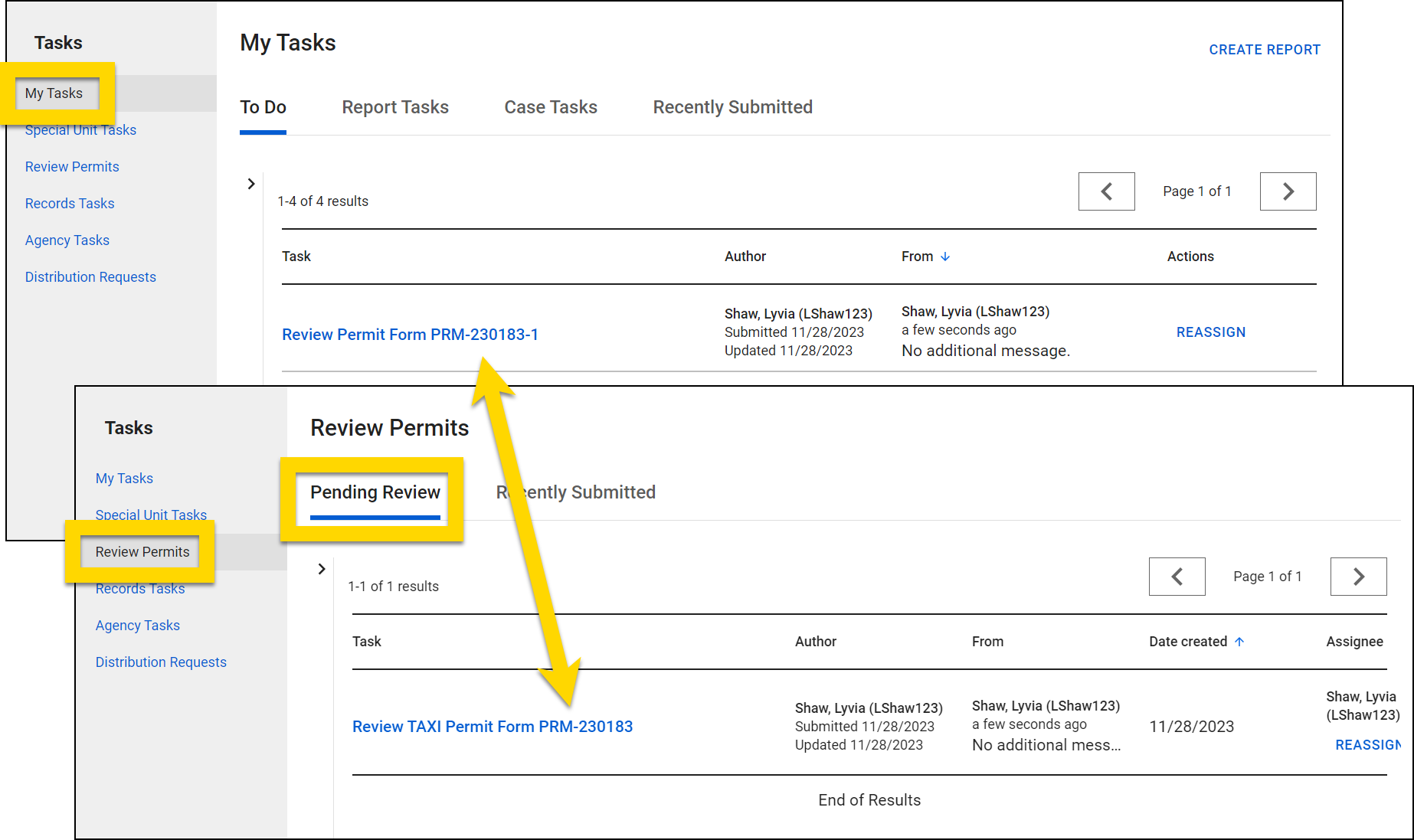Click previous page arrow in My Tasks
Viewport: 1414px width, 840px height.
pyautogui.click(x=1106, y=191)
